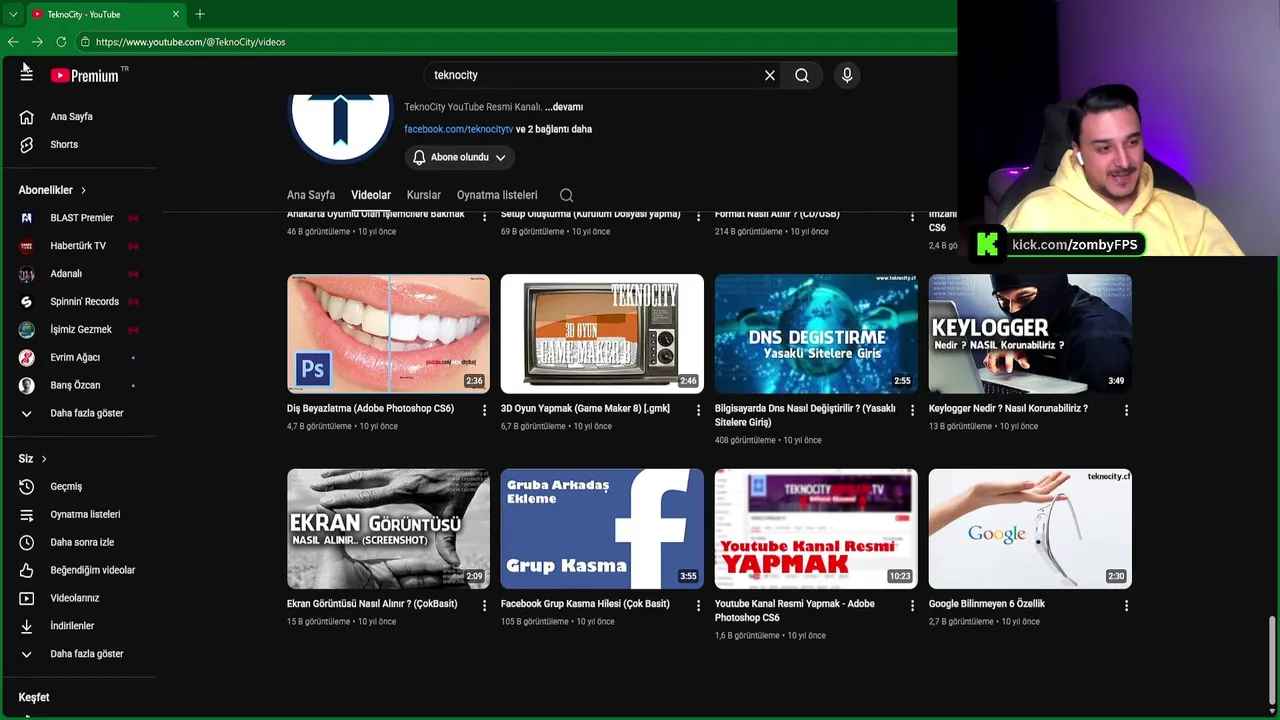
Task: Switch to channel Ana Sayfa tab
Action: click(x=311, y=195)
